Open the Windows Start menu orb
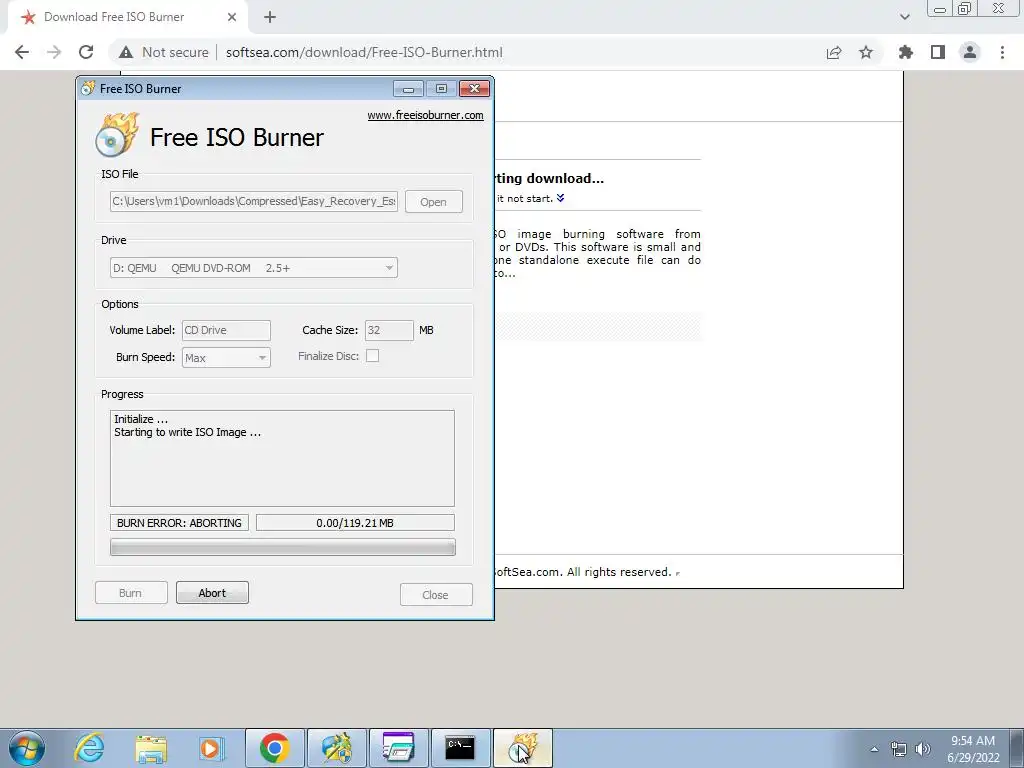This screenshot has width=1024, height=768. pyautogui.click(x=27, y=748)
